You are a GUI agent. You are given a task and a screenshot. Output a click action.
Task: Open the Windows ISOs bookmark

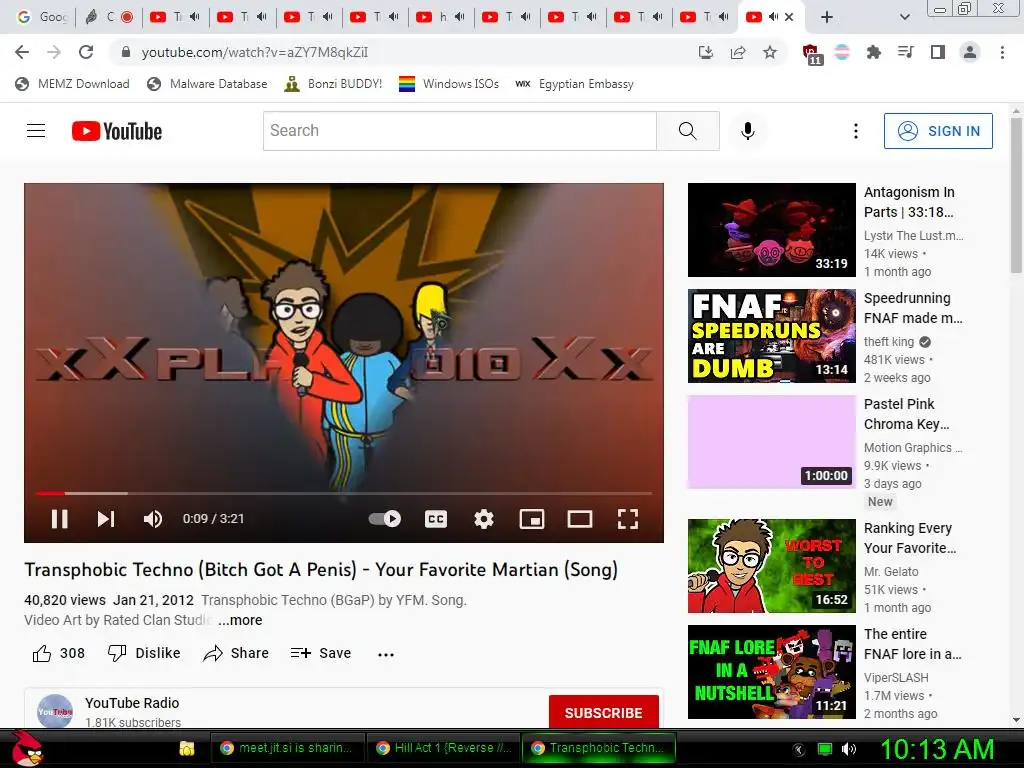[x=449, y=84]
